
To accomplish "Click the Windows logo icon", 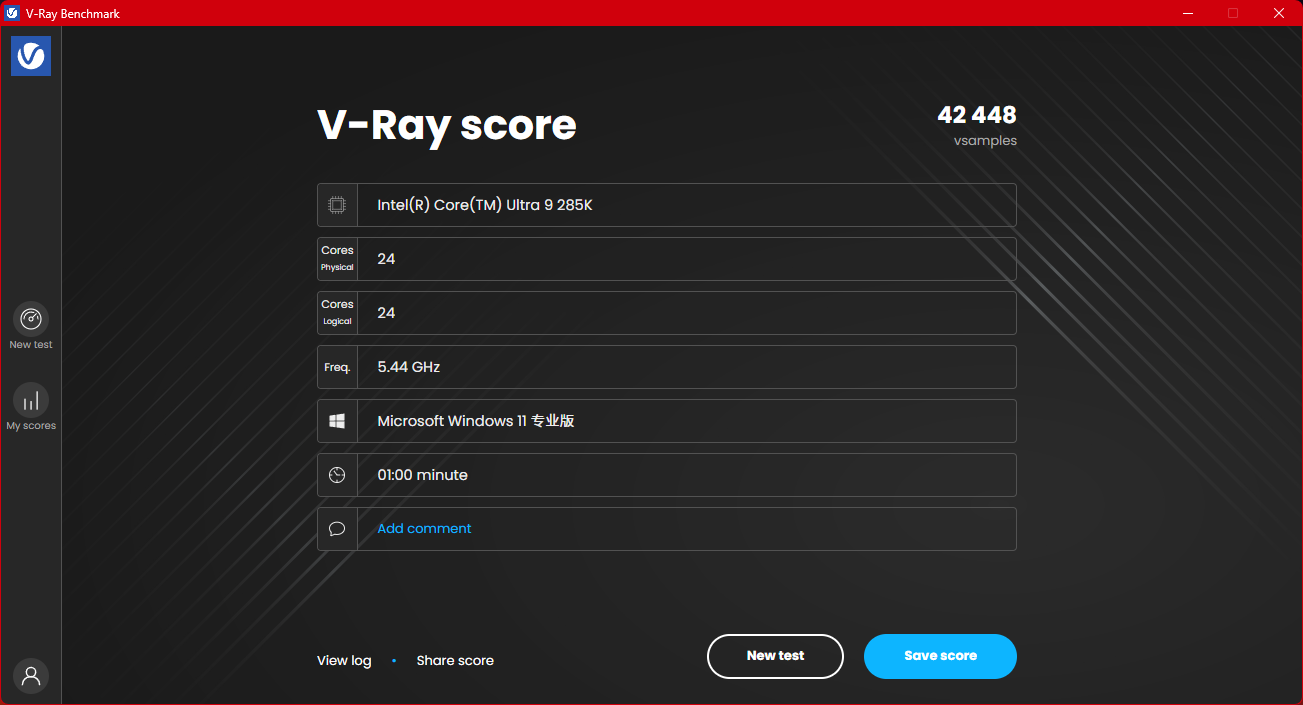I will pos(337,421).
